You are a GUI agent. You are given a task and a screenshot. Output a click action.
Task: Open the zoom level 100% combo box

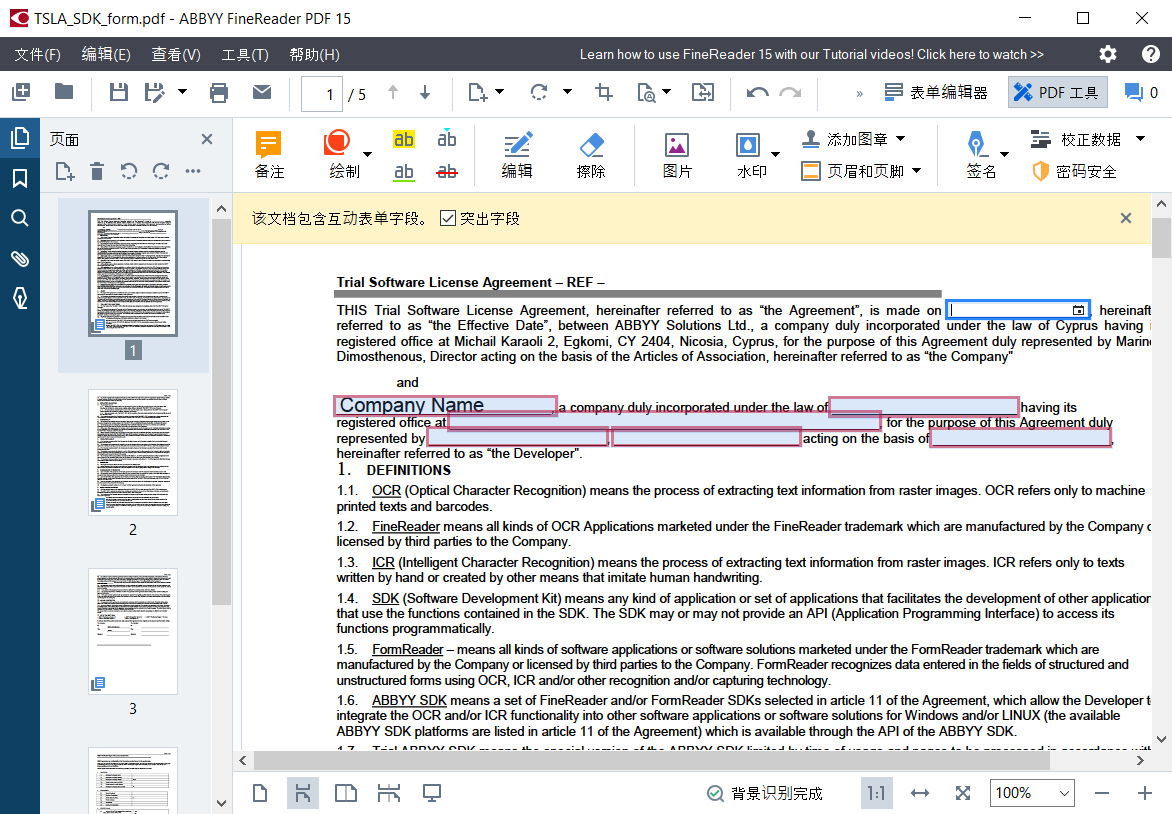click(x=1032, y=793)
